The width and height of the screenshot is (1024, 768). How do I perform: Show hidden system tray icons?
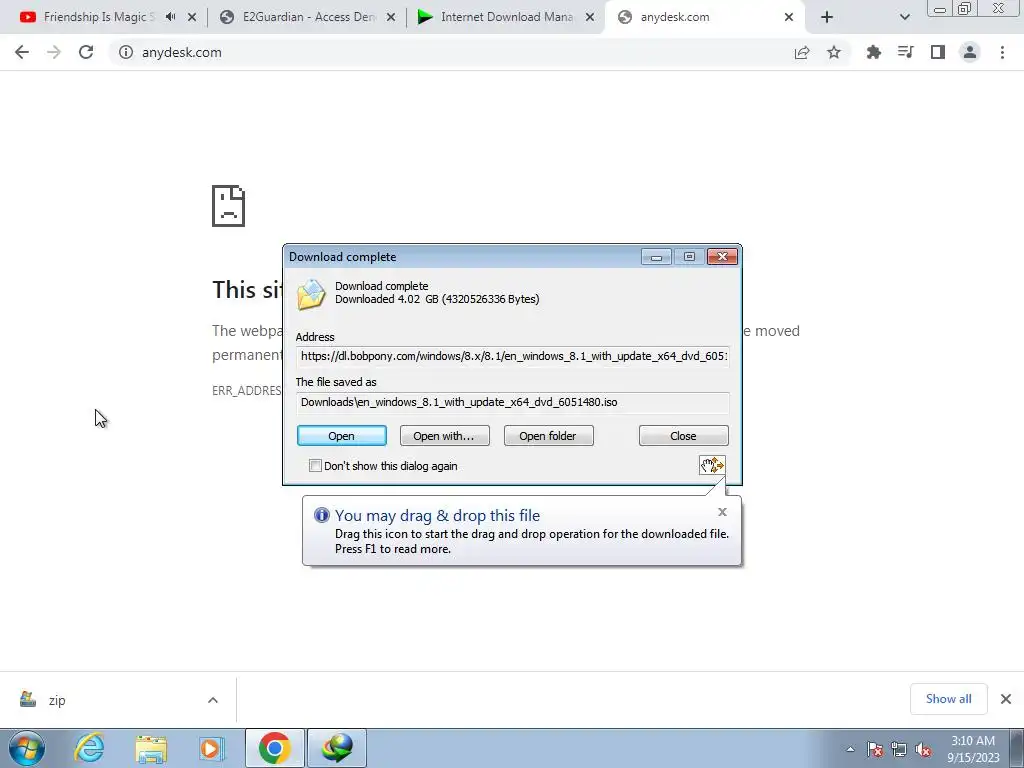850,749
